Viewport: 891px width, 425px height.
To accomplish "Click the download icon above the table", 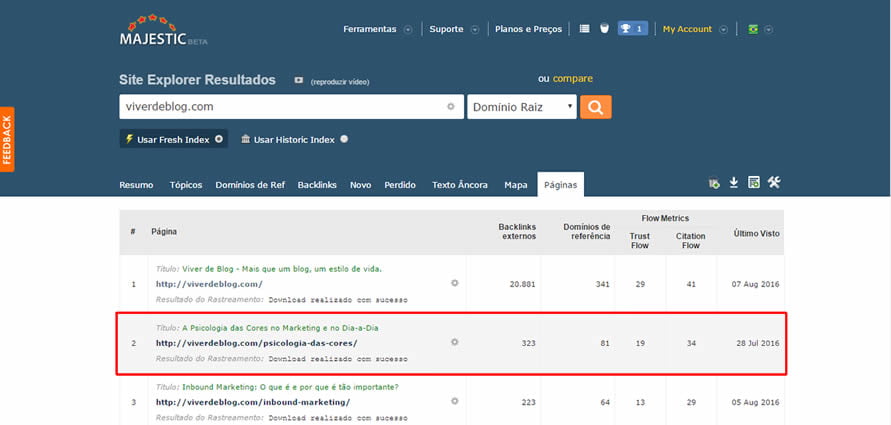I will coord(734,182).
